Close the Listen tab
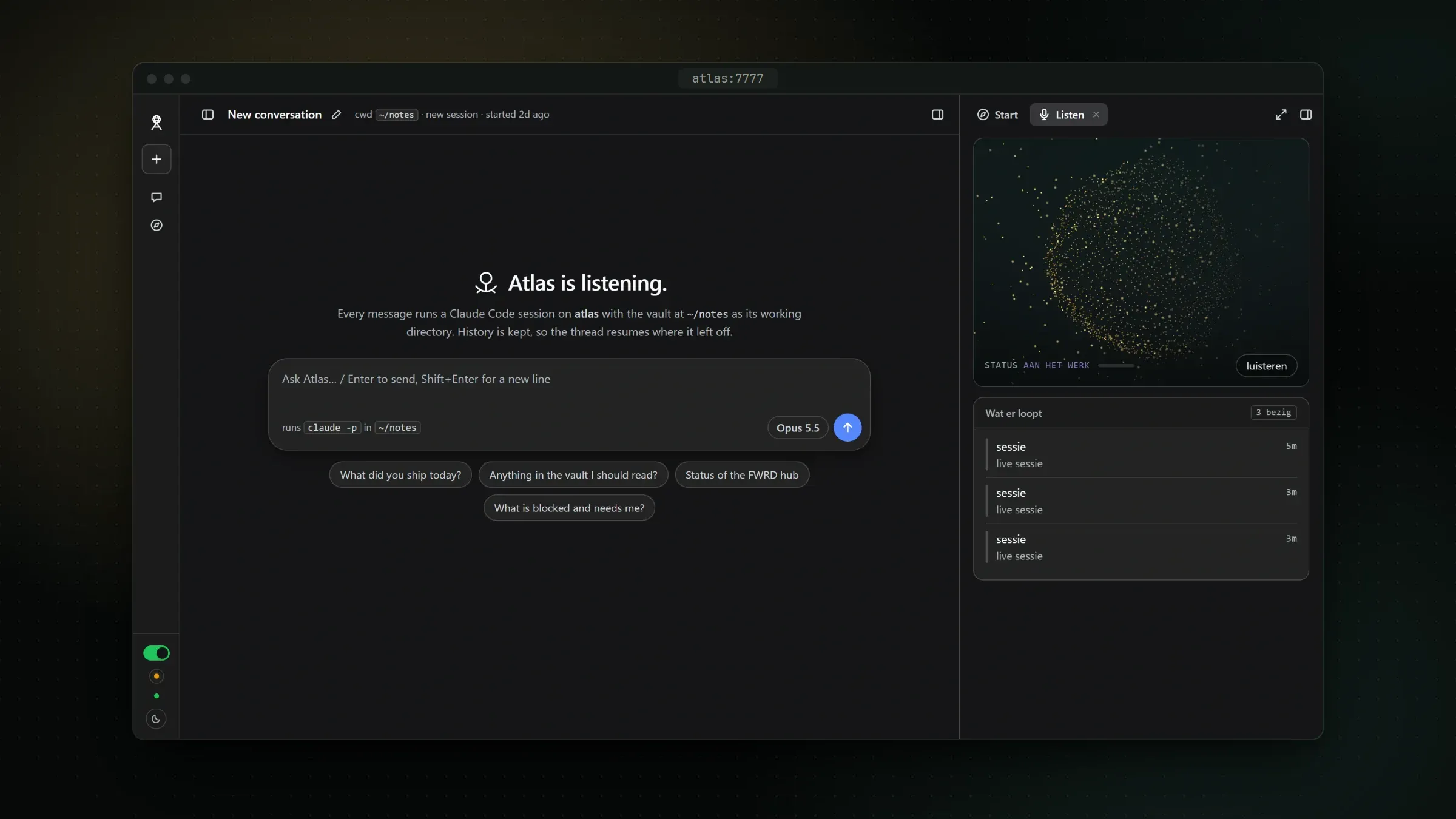 pos(1096,115)
